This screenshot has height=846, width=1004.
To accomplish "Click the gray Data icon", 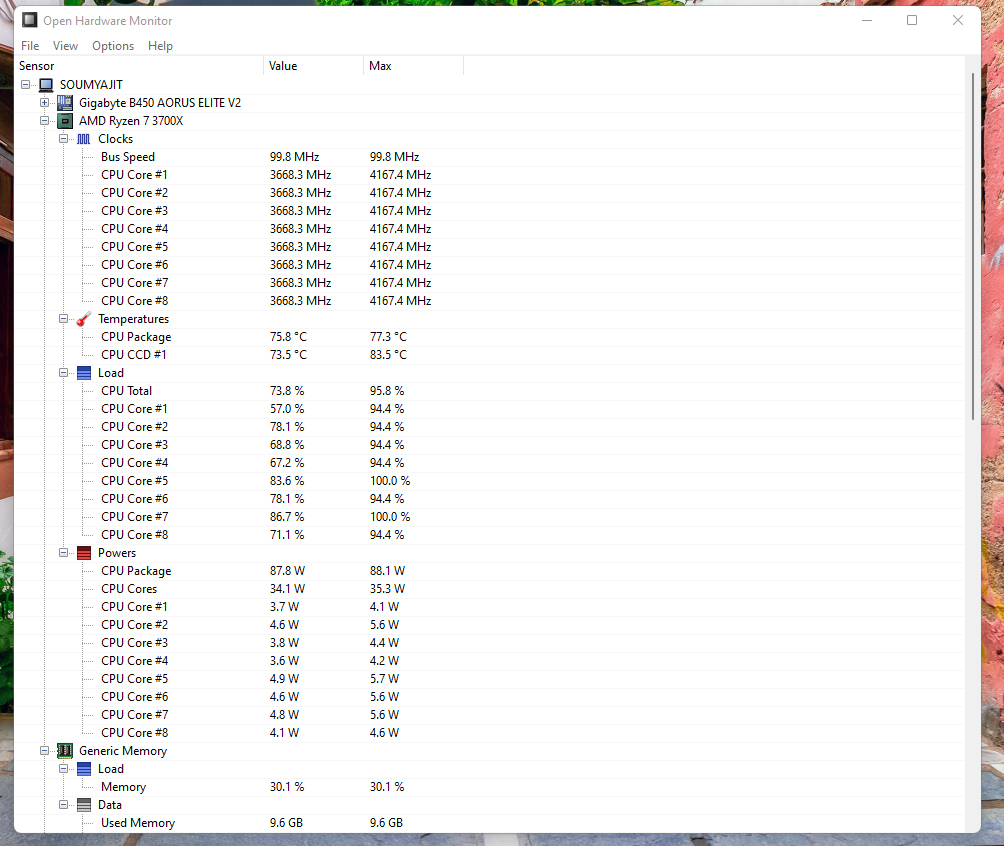I will (x=84, y=805).
